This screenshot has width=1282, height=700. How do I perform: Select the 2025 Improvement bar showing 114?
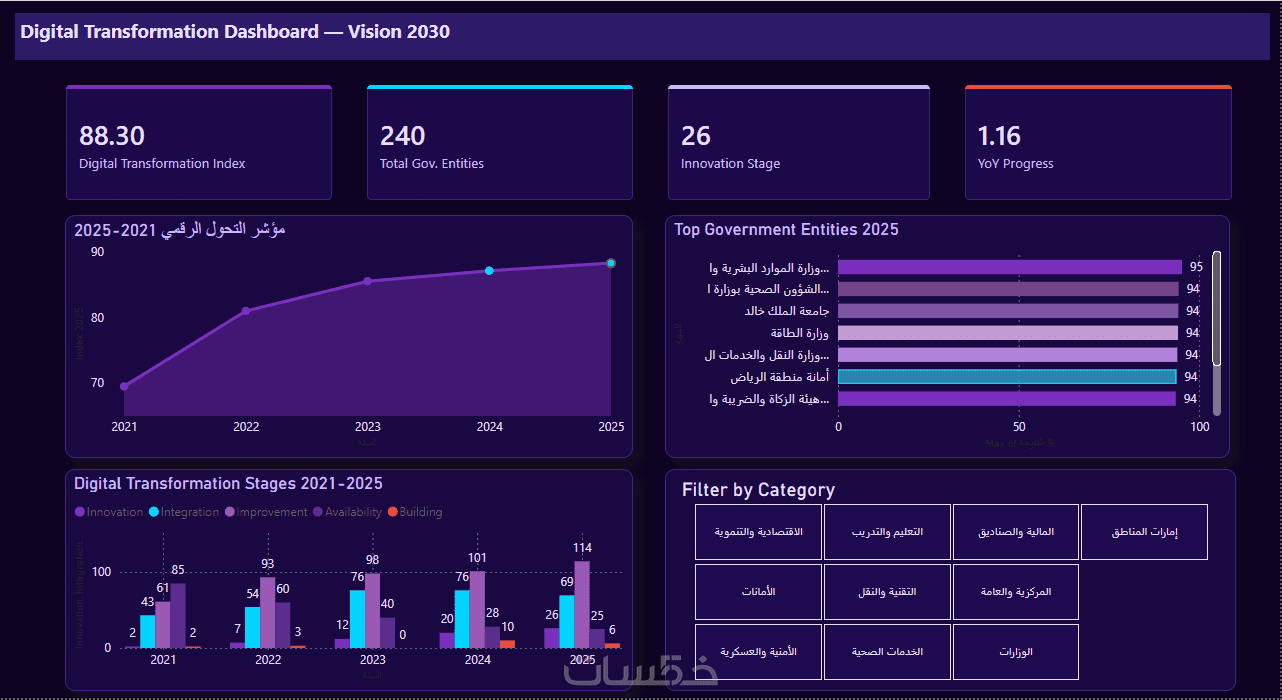click(582, 604)
